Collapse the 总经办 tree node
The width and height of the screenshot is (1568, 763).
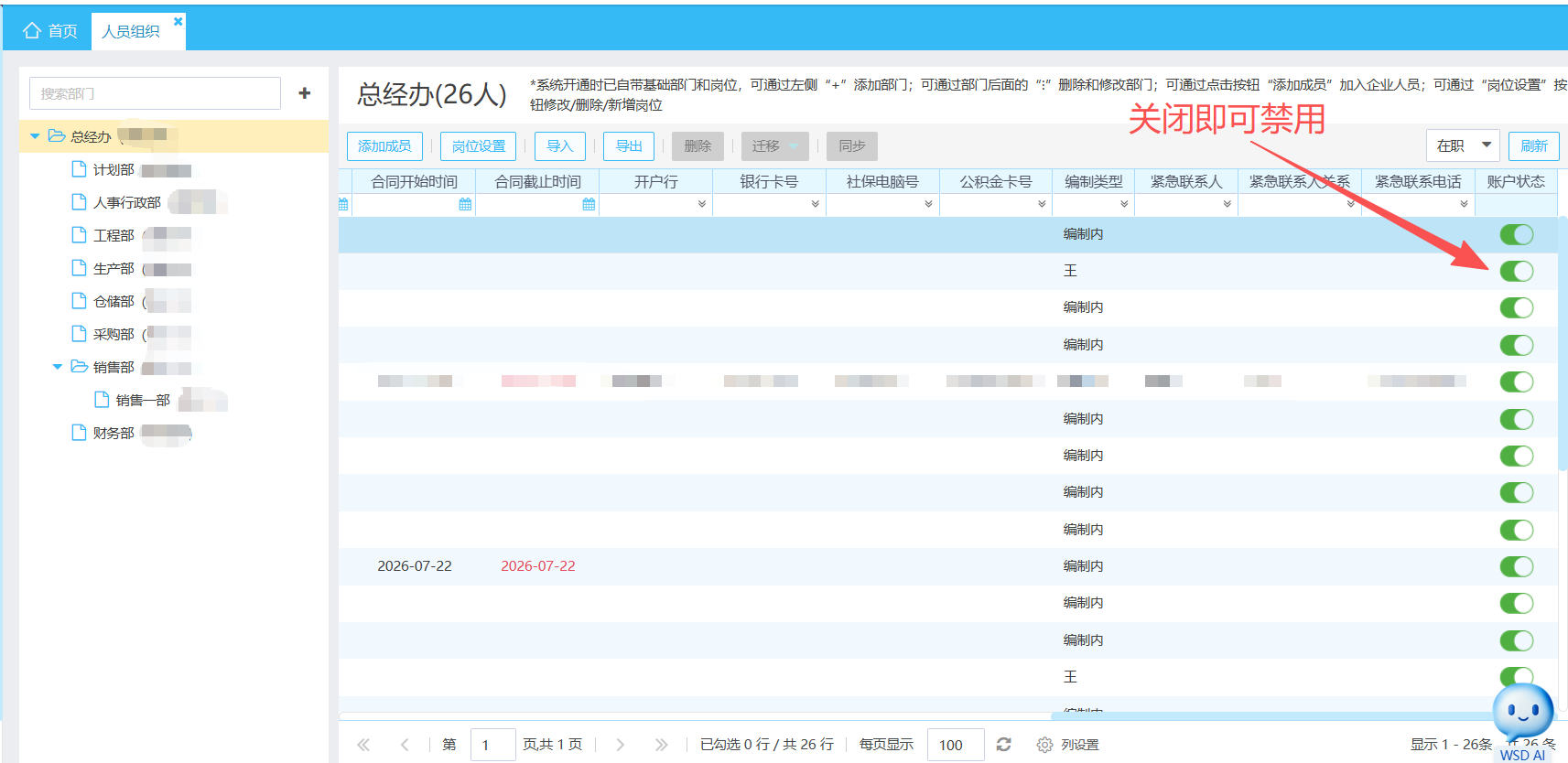point(35,136)
